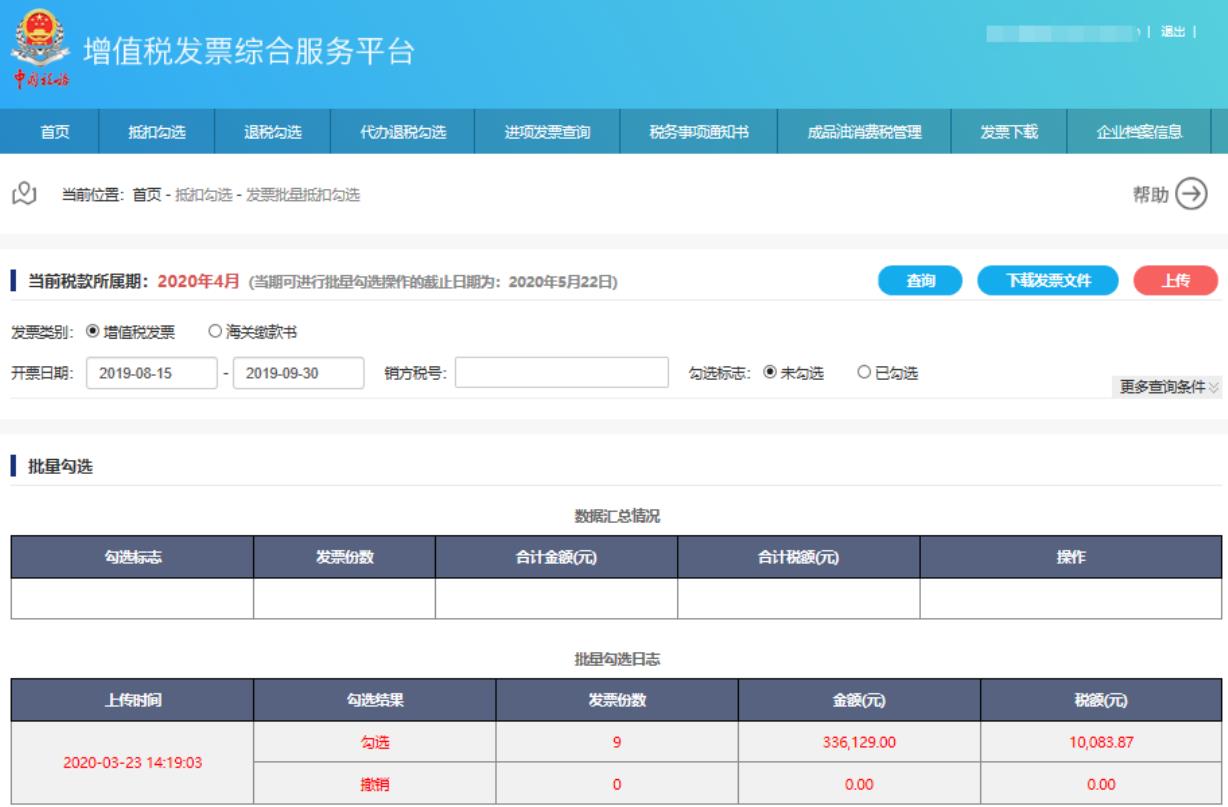The image size is (1228, 807).
Task: Open the end date picker 2019-09-30
Action: (297, 373)
